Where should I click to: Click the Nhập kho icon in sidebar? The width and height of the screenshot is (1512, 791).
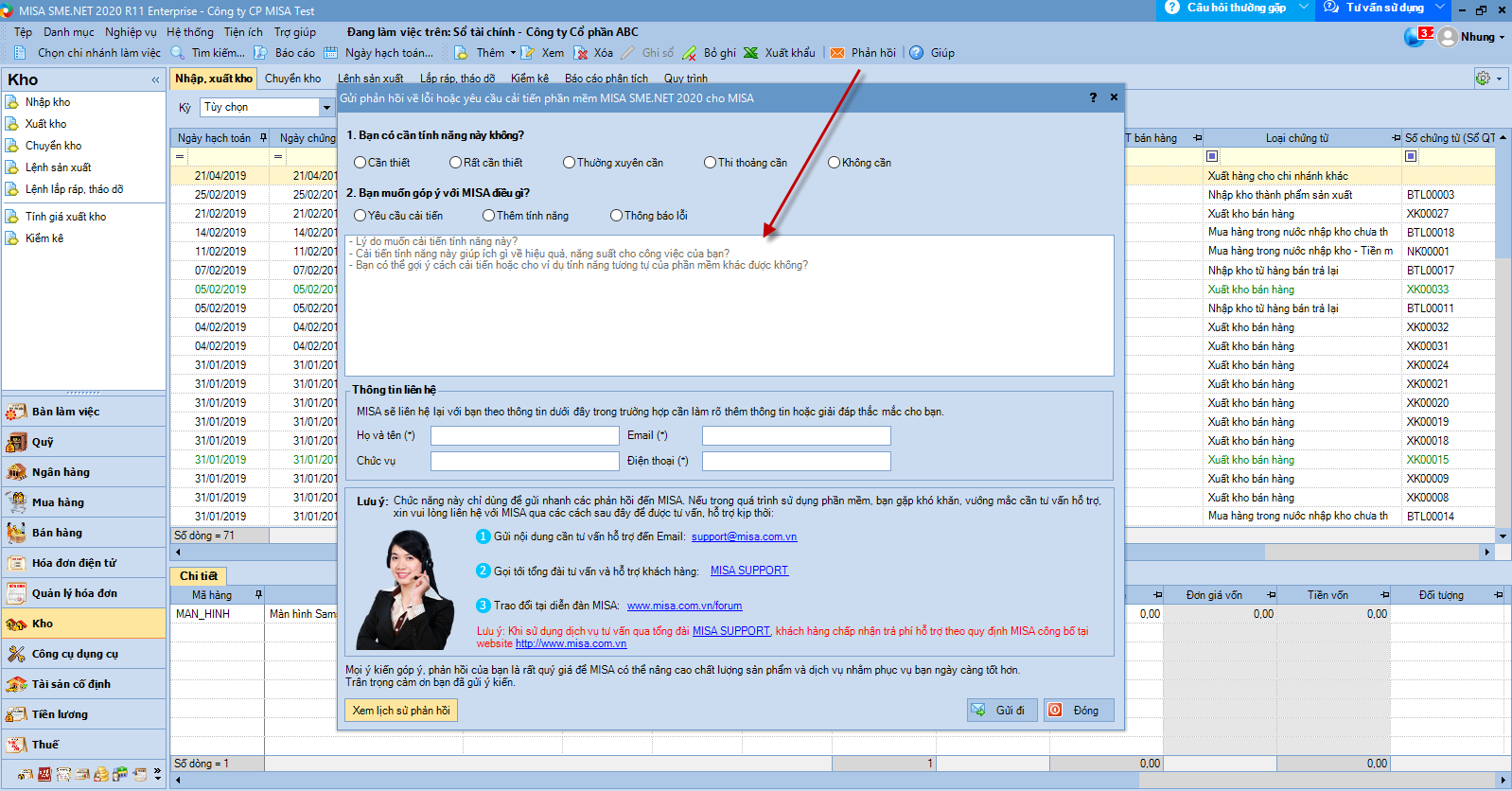12,102
